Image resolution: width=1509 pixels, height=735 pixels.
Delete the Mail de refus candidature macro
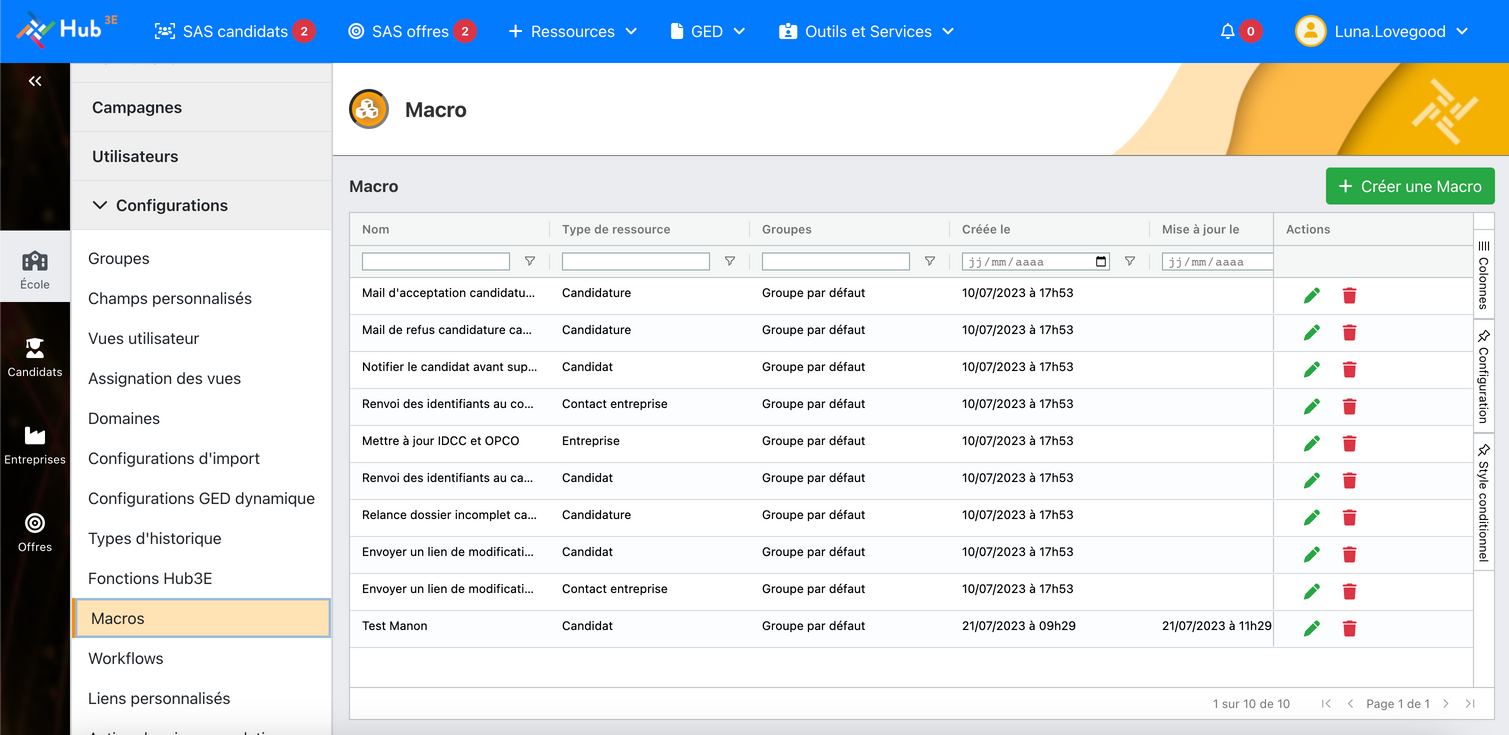[x=1349, y=332]
